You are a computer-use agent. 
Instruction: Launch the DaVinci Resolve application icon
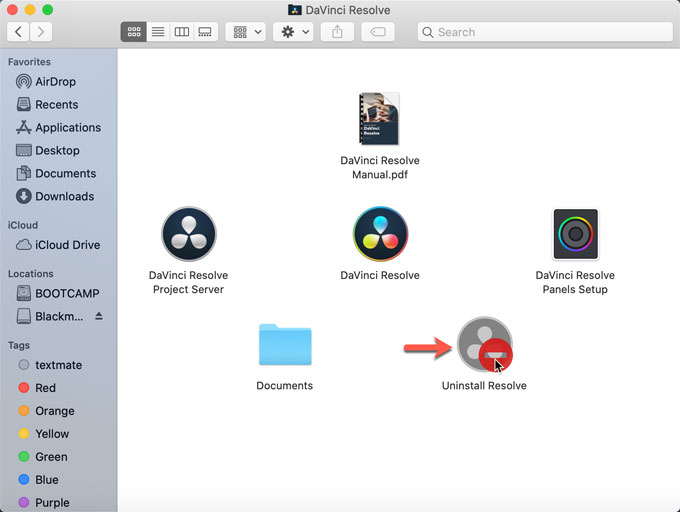point(380,234)
